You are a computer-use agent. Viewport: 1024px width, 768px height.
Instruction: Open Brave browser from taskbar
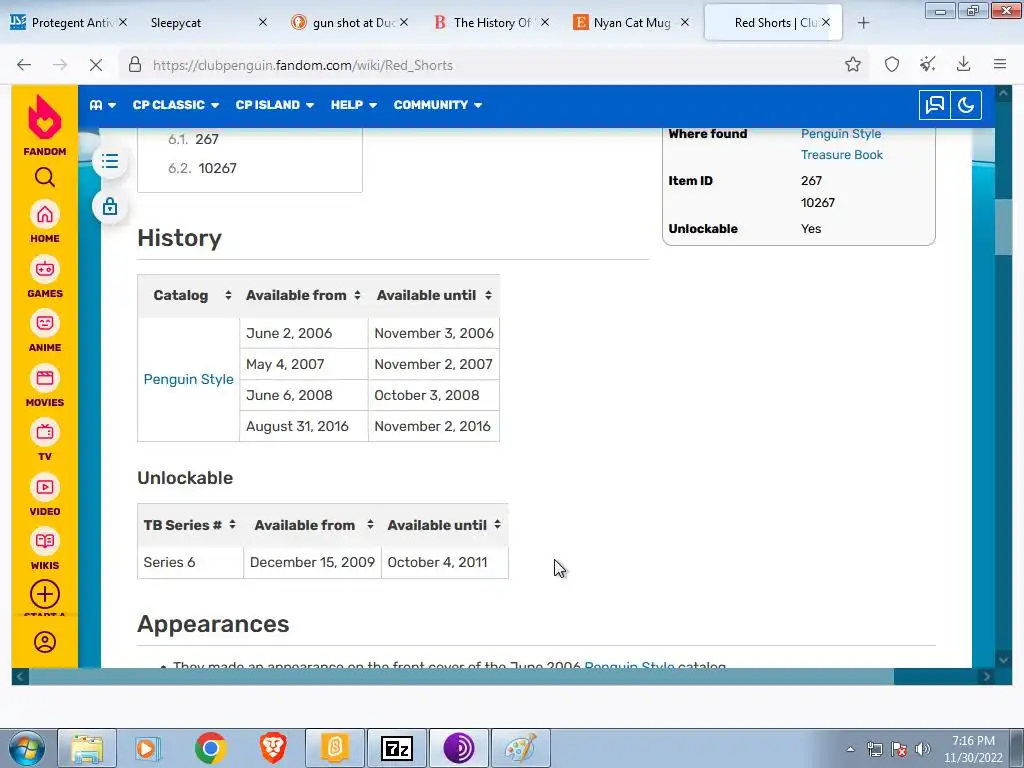pos(273,748)
